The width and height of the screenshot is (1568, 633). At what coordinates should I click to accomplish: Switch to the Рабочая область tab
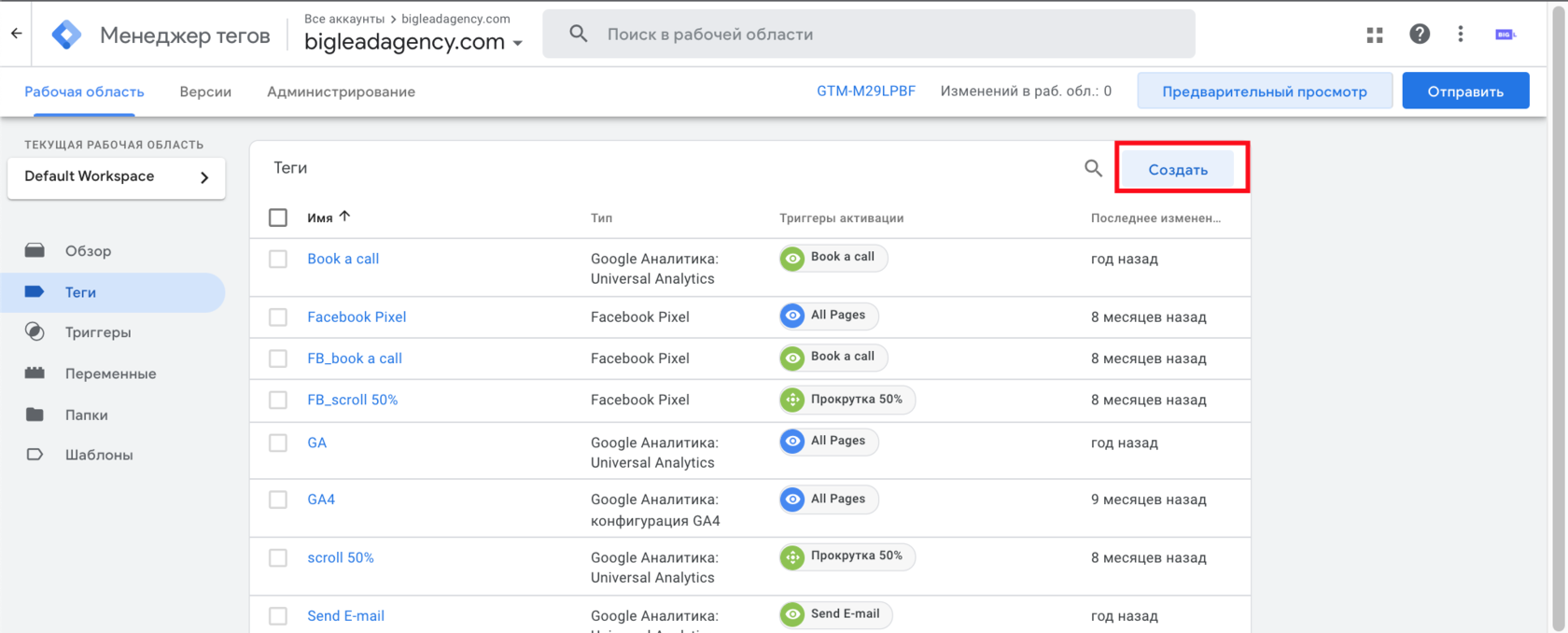(x=84, y=91)
